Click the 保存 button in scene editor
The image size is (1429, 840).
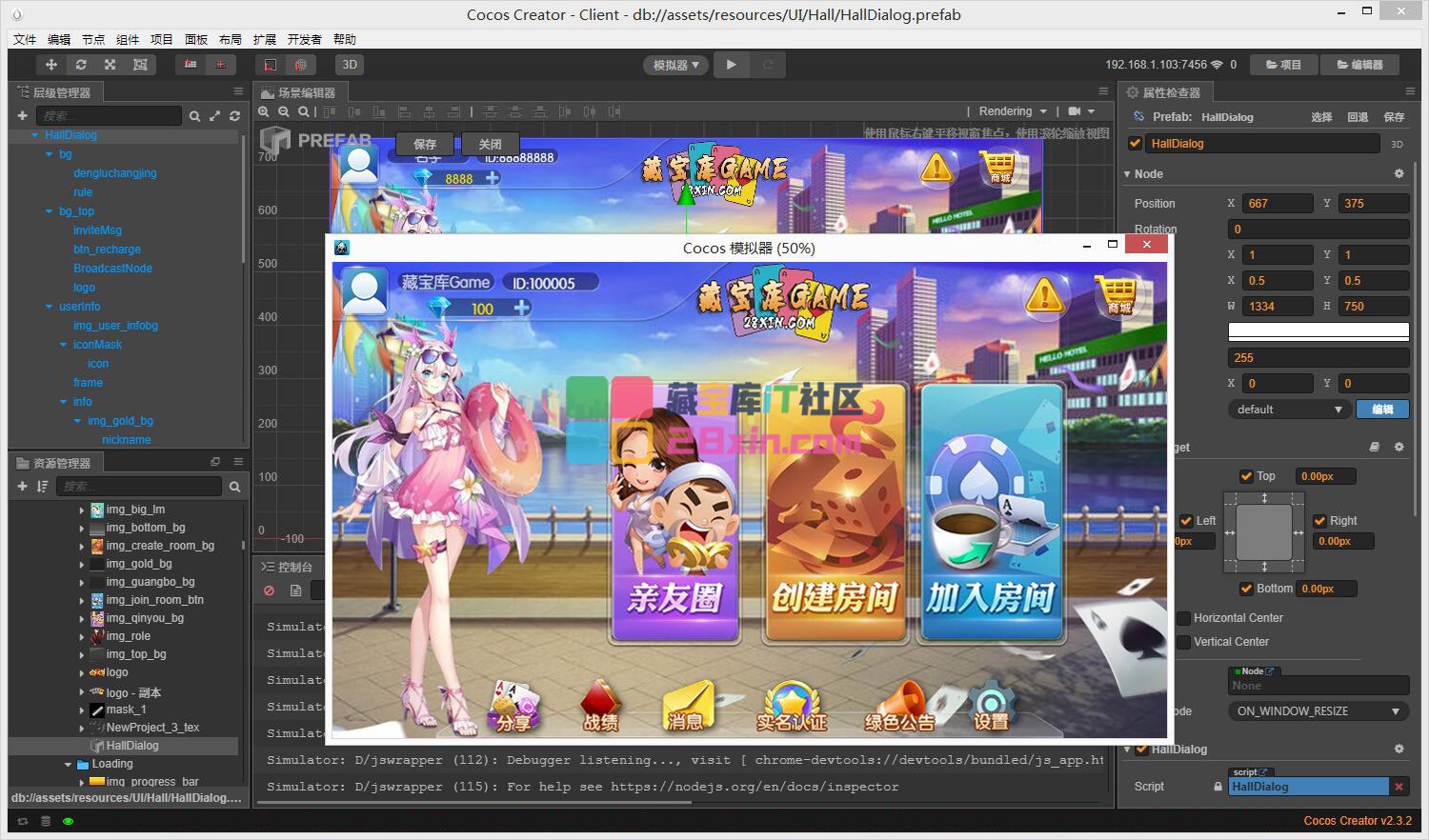tap(425, 145)
